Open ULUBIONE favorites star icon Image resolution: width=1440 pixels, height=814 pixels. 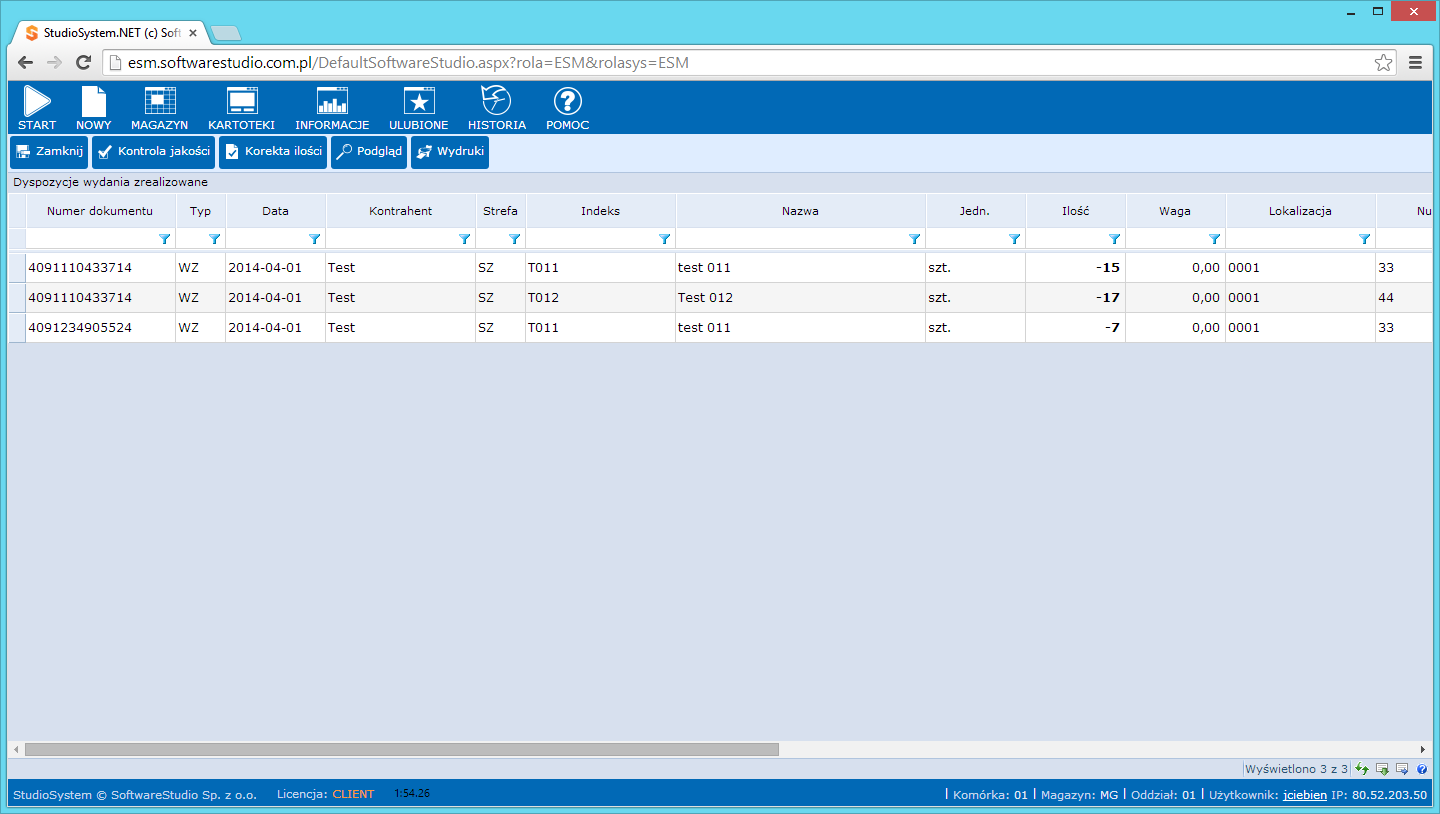418,108
